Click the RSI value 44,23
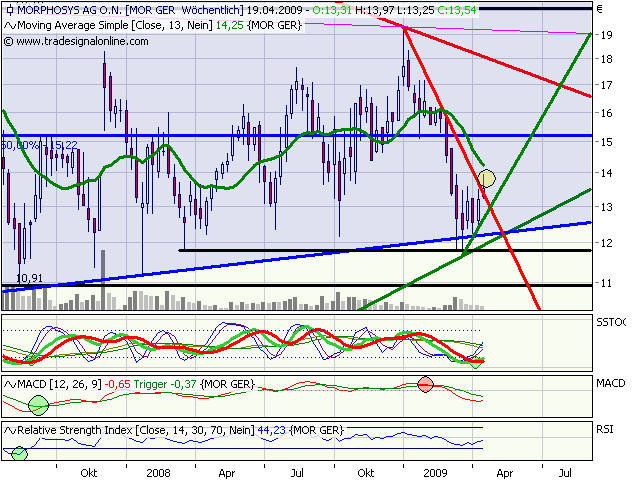 271,430
